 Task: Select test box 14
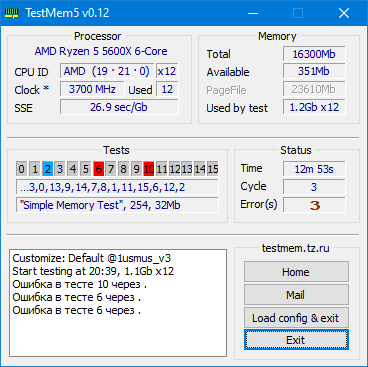tap(200, 169)
